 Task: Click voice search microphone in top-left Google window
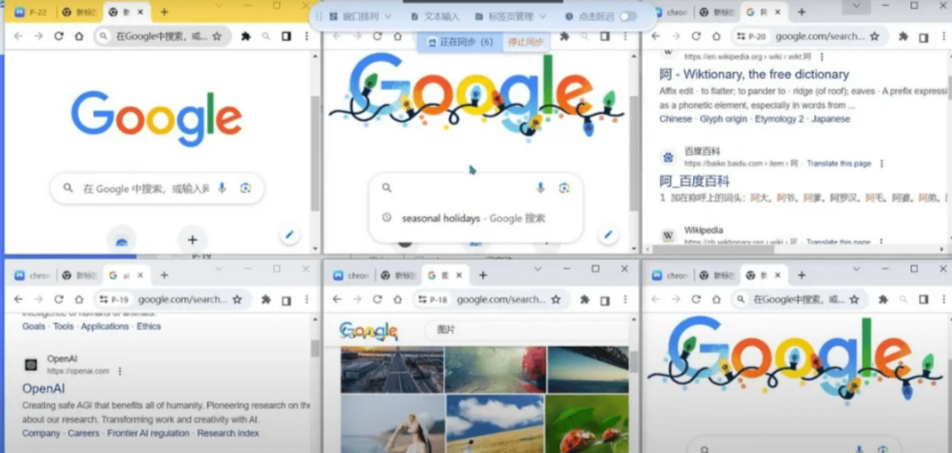222,188
